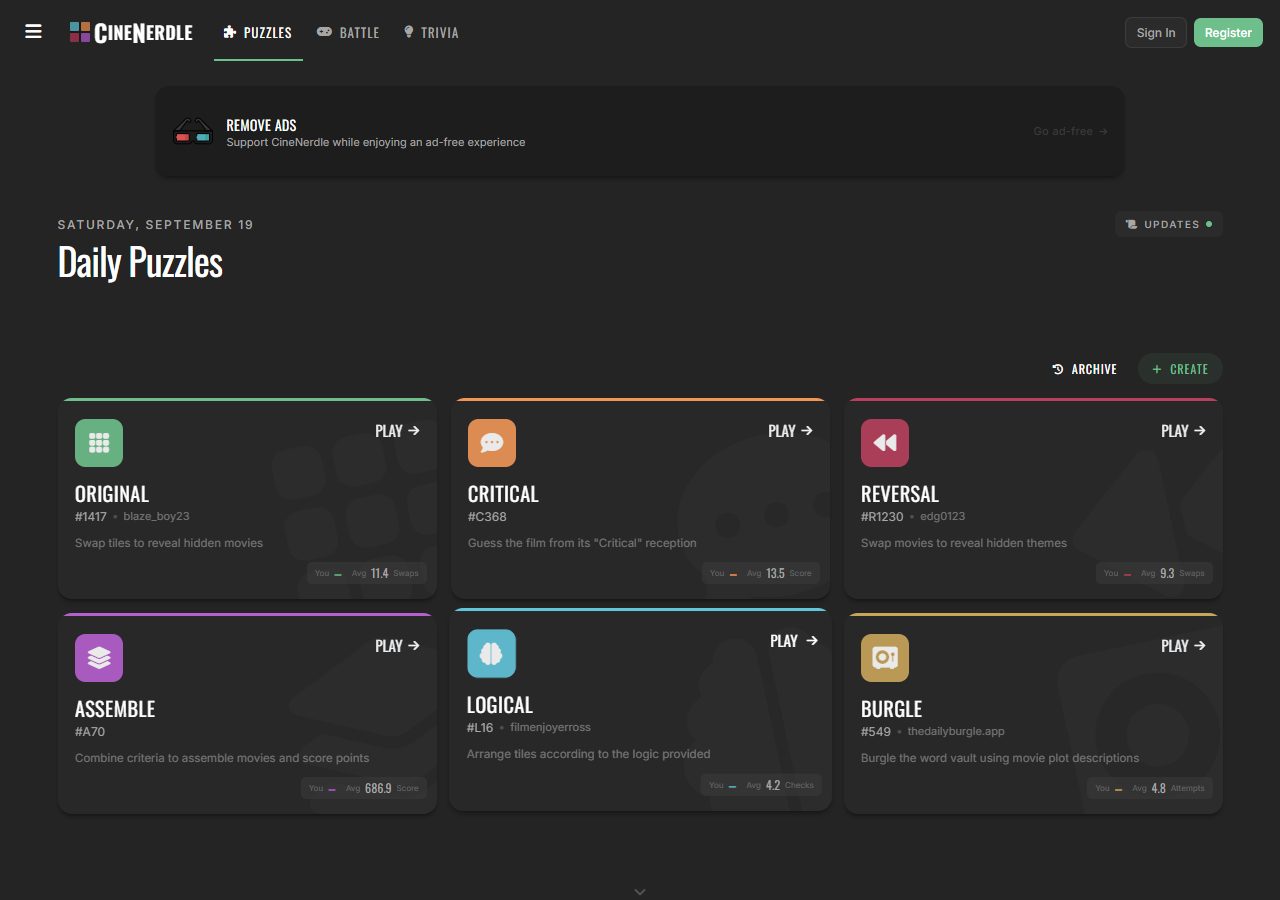Open the puzzle Archive
Screen dimensions: 1280x900
[x=1085, y=369]
